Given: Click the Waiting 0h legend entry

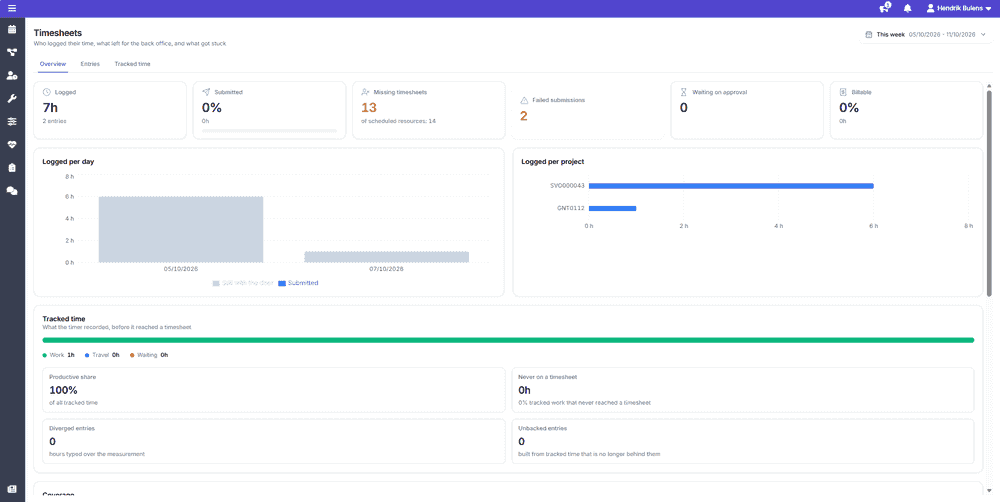Looking at the screenshot, I should (149, 355).
